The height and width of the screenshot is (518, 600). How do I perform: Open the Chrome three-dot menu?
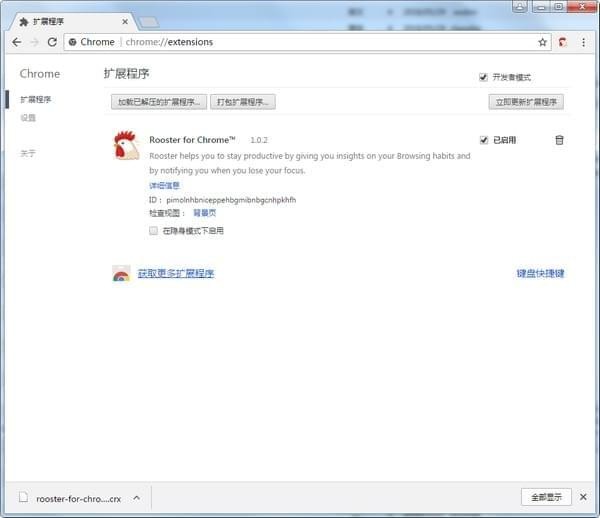point(583,42)
